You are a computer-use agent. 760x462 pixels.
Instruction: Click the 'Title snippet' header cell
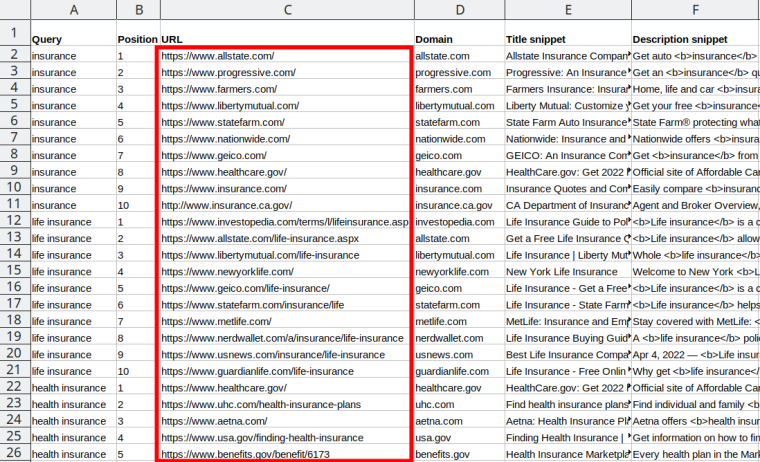pos(568,33)
